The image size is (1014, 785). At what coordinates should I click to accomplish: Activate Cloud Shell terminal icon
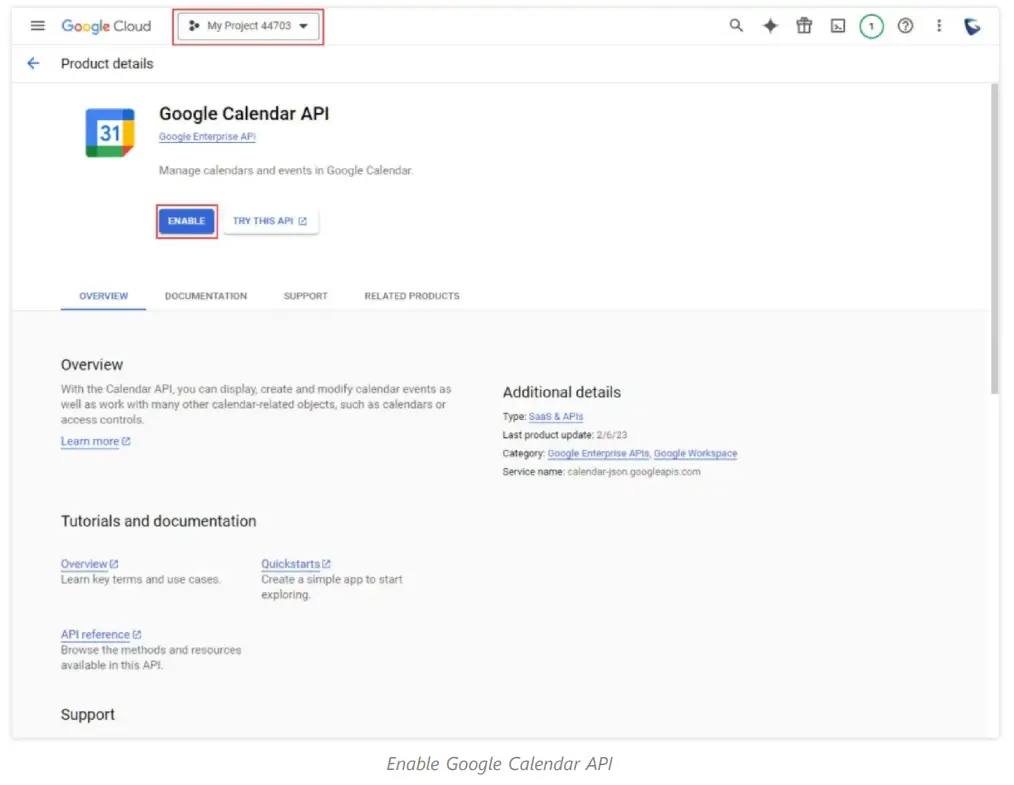pos(837,26)
